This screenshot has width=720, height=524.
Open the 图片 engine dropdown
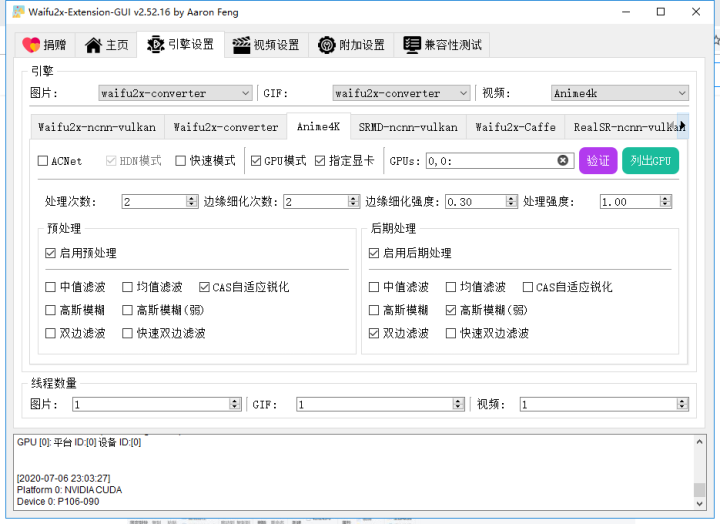coord(175,93)
